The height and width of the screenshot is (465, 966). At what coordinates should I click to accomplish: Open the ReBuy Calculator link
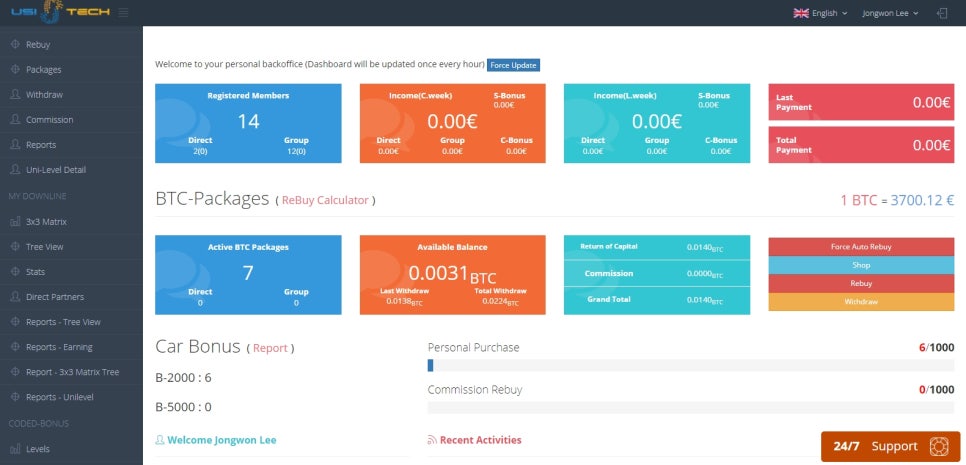tap(325, 200)
